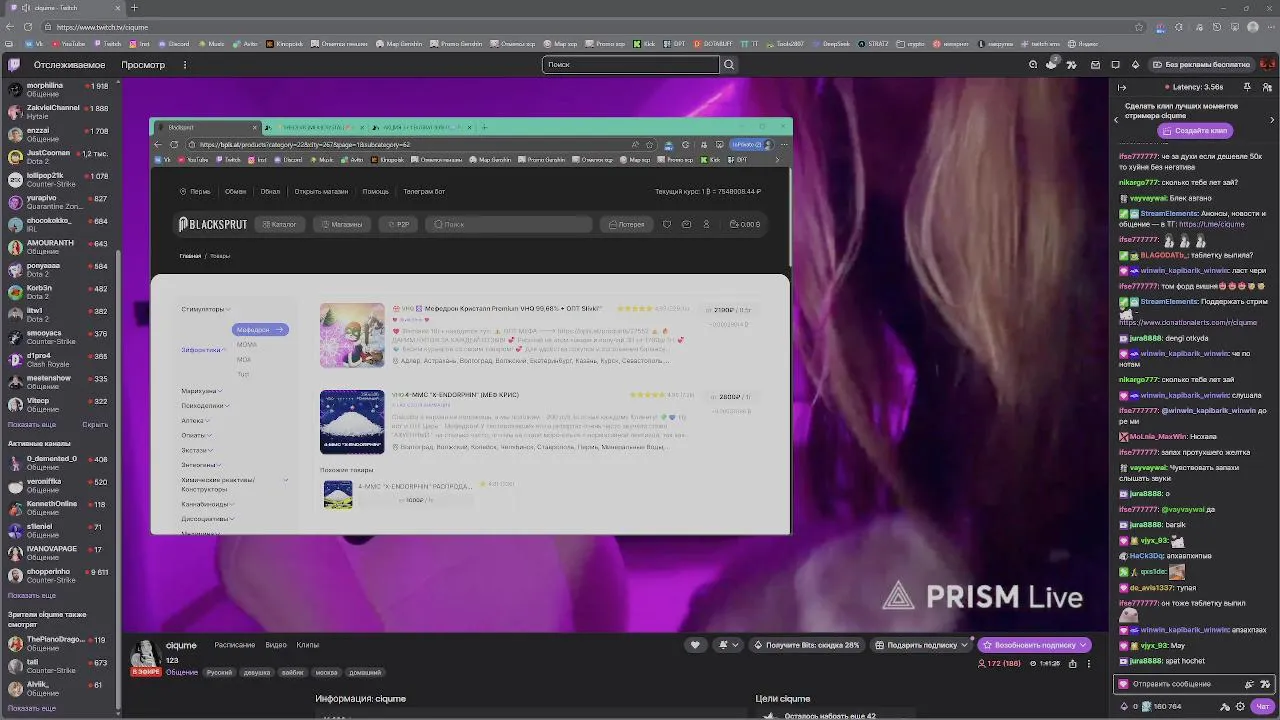Click the viewer count 172 (188)
1280x720 pixels.
[x=1000, y=663]
